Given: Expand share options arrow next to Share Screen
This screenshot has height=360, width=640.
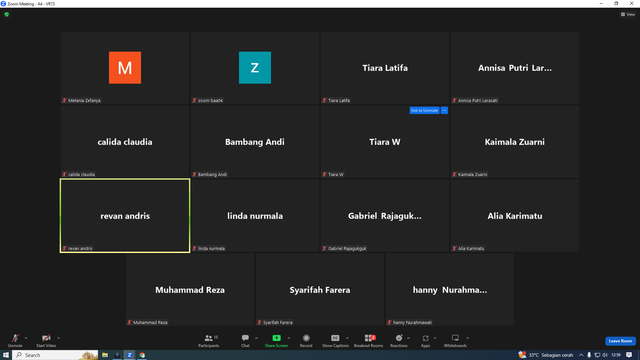Looking at the screenshot, I should (289, 338).
